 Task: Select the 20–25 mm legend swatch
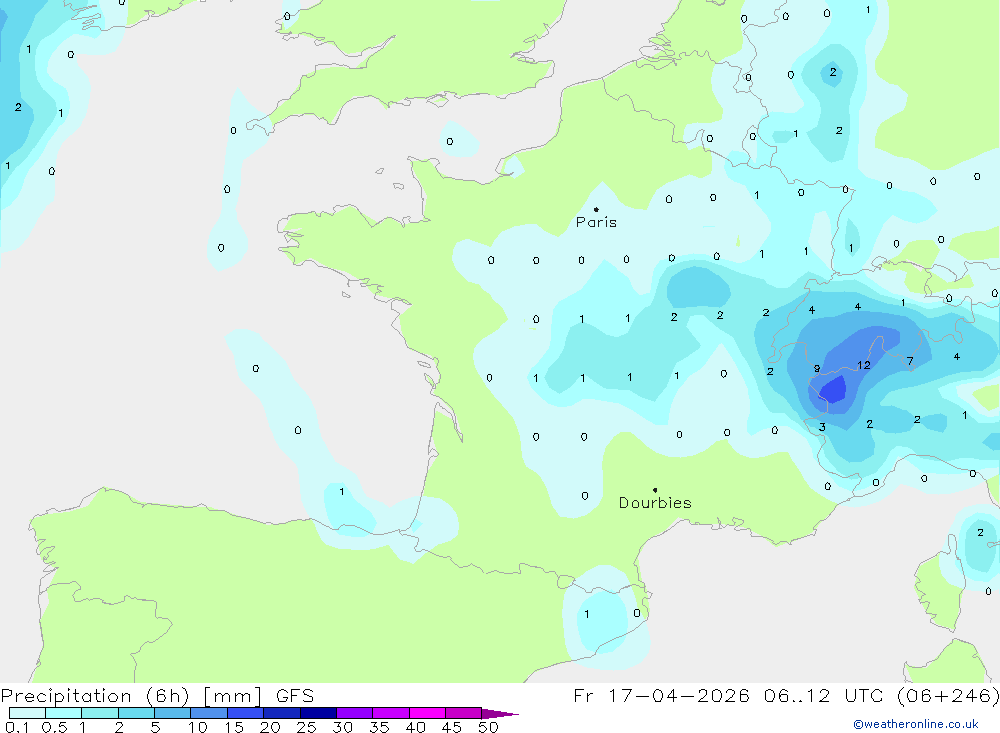[281, 713]
